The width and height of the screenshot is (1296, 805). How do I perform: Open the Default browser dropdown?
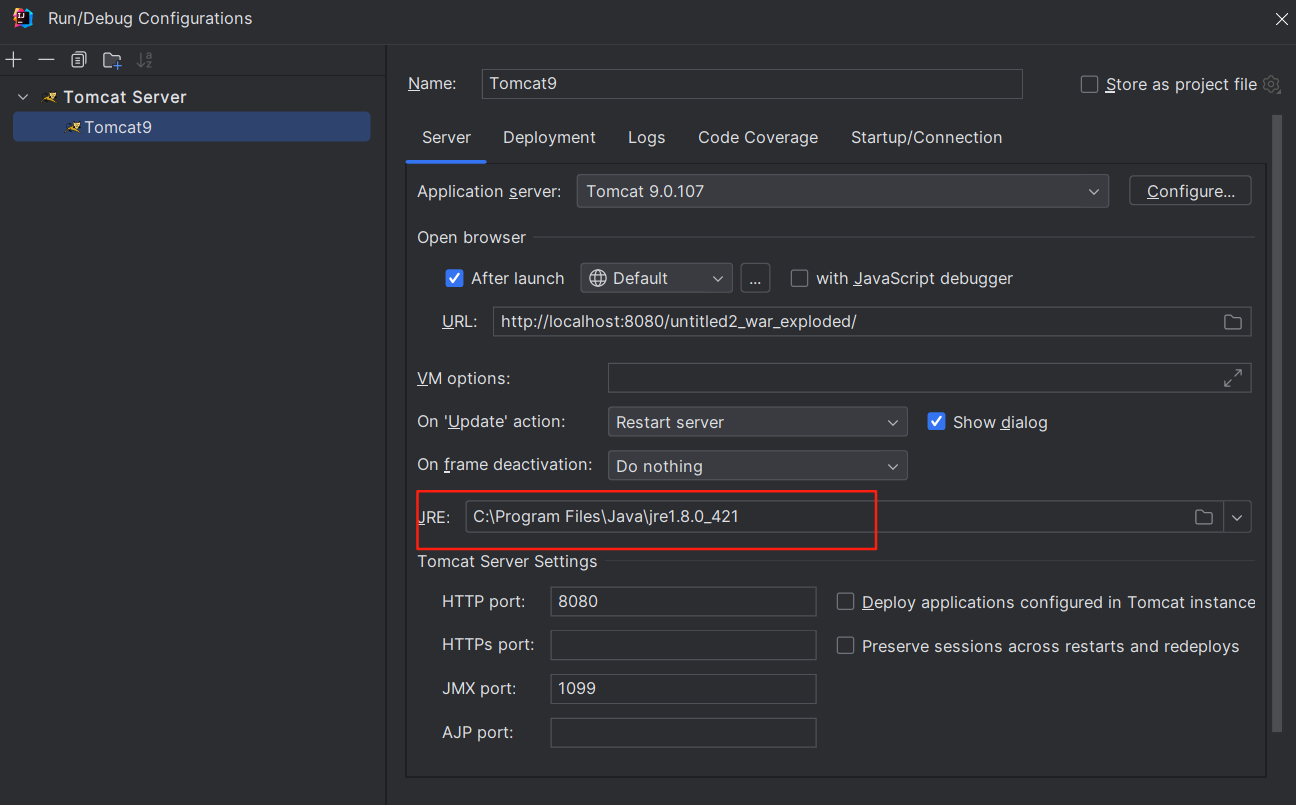[x=656, y=278]
